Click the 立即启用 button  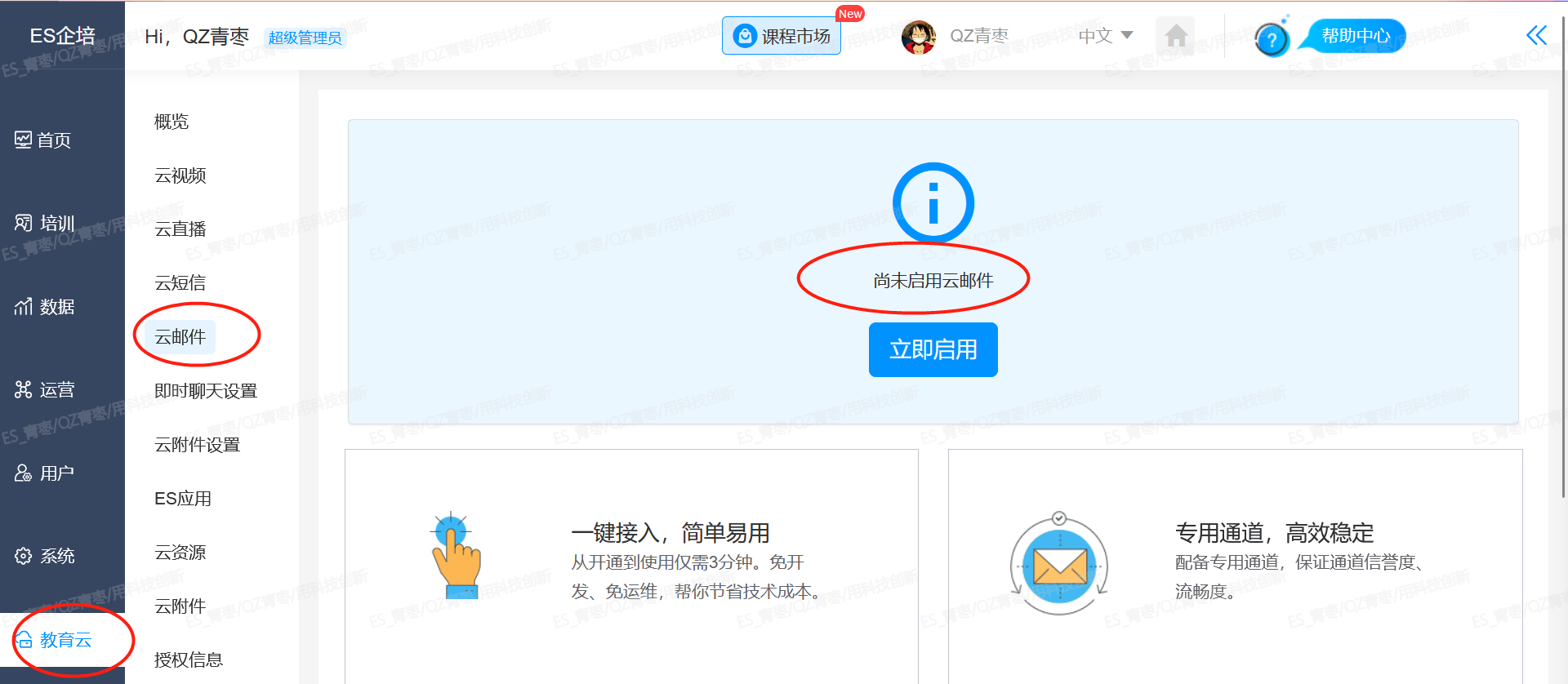933,349
